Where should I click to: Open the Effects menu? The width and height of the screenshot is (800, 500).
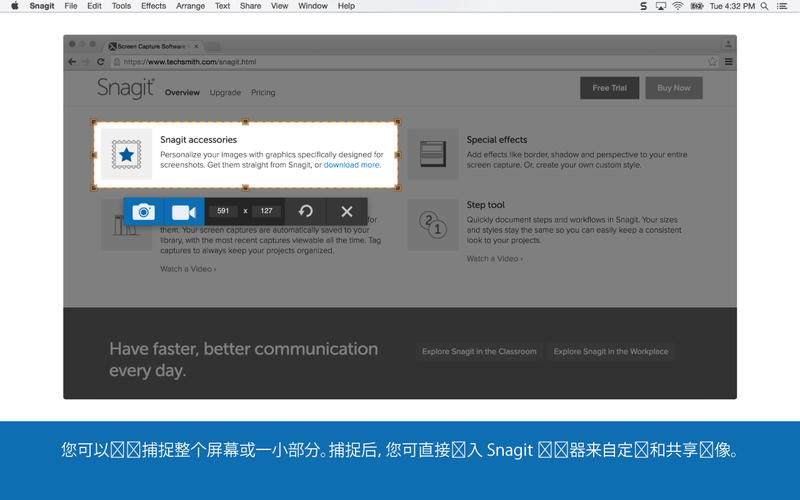pyautogui.click(x=154, y=6)
